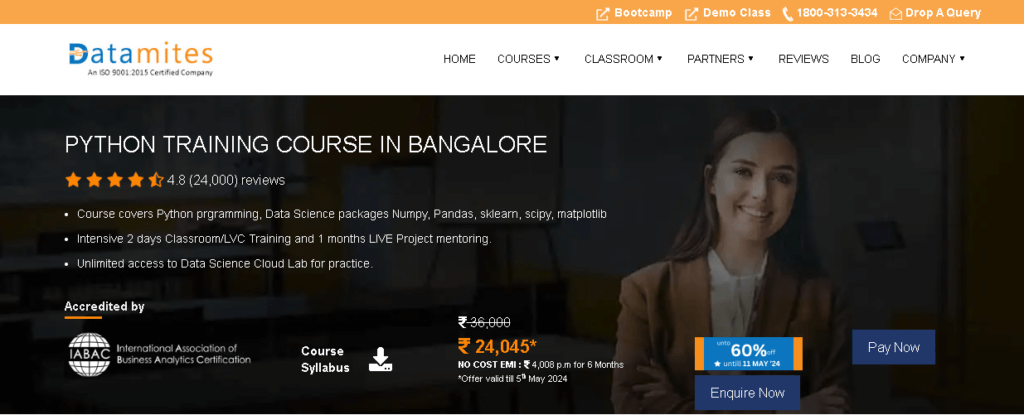Viewport: 1024px width, 415px height.
Task: Click the Datamites logo
Action: tap(141, 59)
